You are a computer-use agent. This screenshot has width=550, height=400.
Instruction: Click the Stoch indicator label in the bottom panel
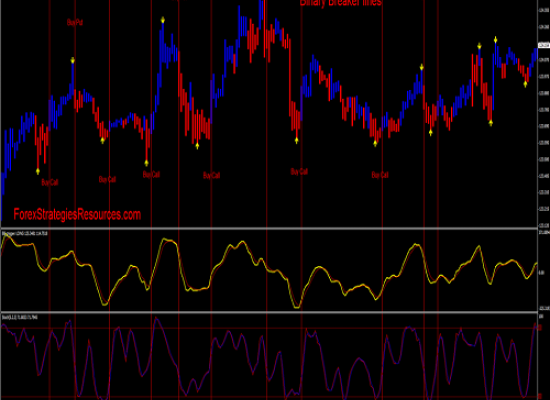20,317
